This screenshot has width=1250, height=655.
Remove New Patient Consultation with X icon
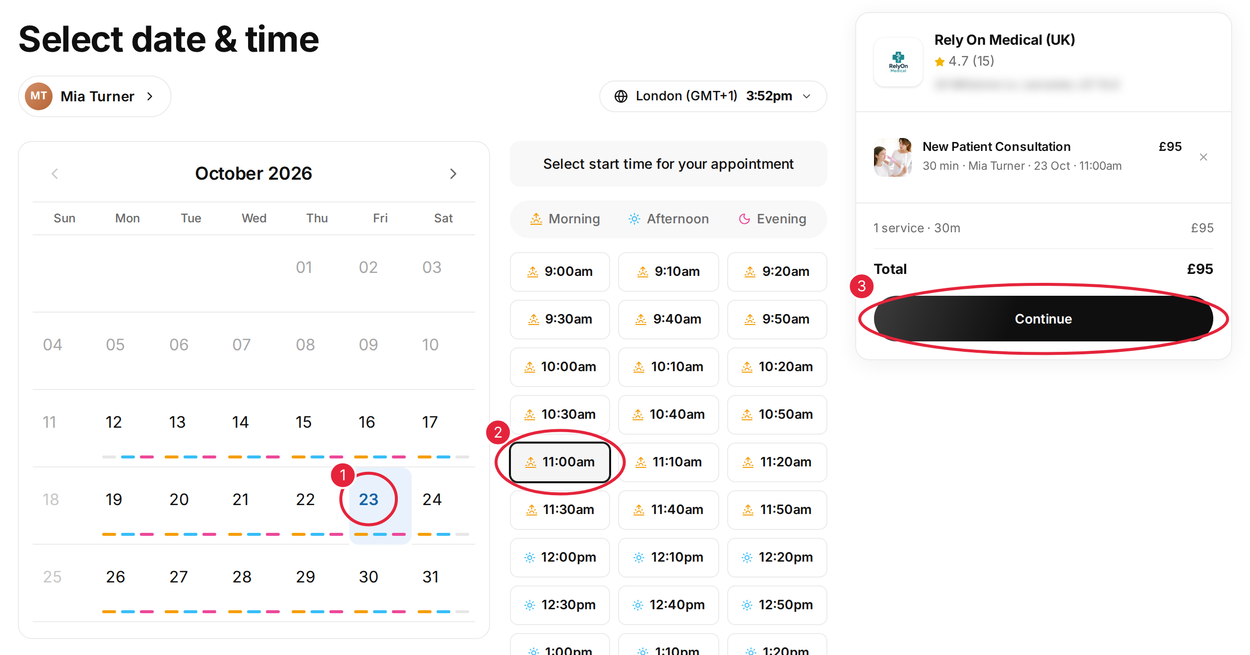(1203, 157)
